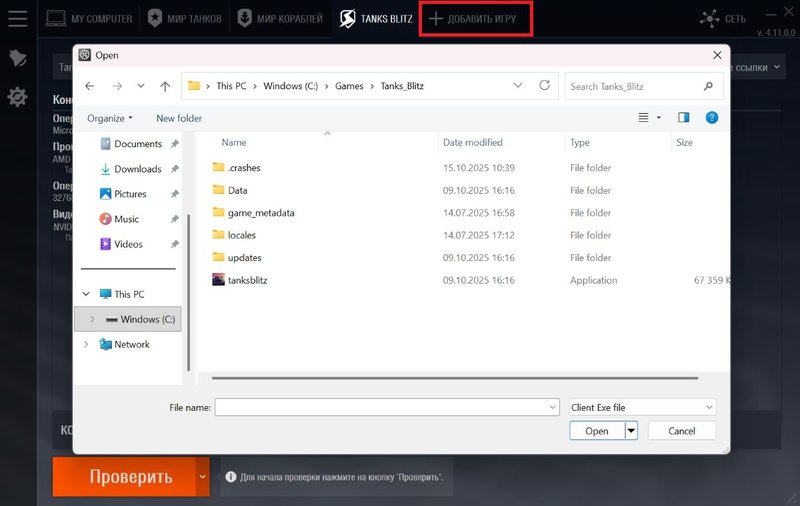This screenshot has height=506, width=800.
Task: Open the hamburger menu icon
Action: coord(17,19)
